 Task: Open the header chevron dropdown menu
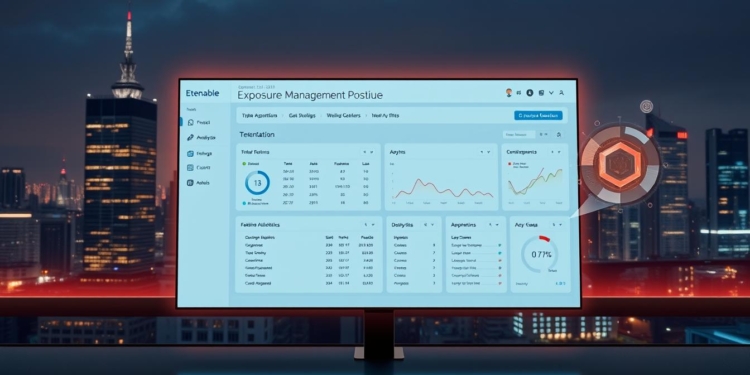(x=551, y=93)
